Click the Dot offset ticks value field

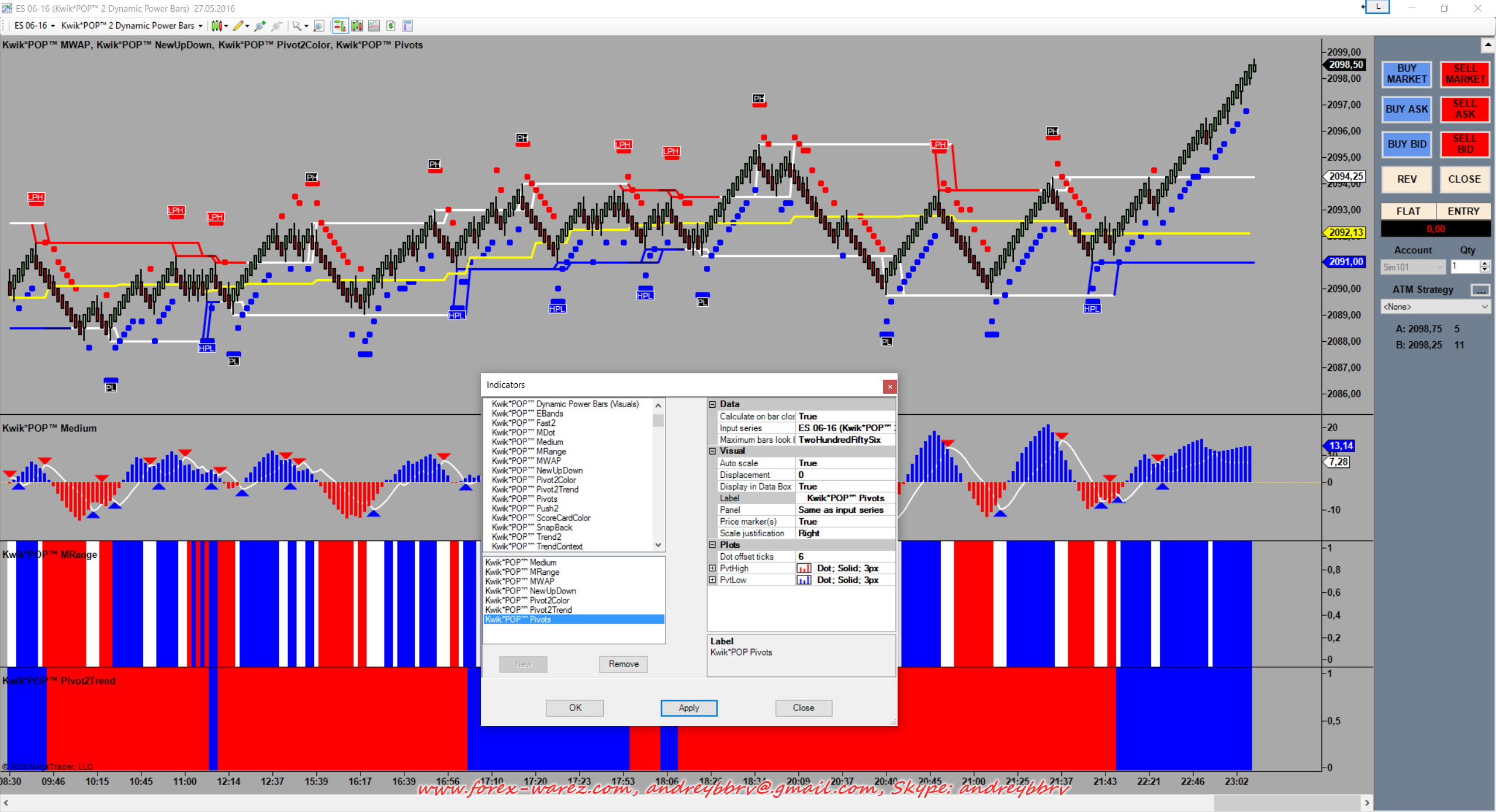tap(844, 557)
